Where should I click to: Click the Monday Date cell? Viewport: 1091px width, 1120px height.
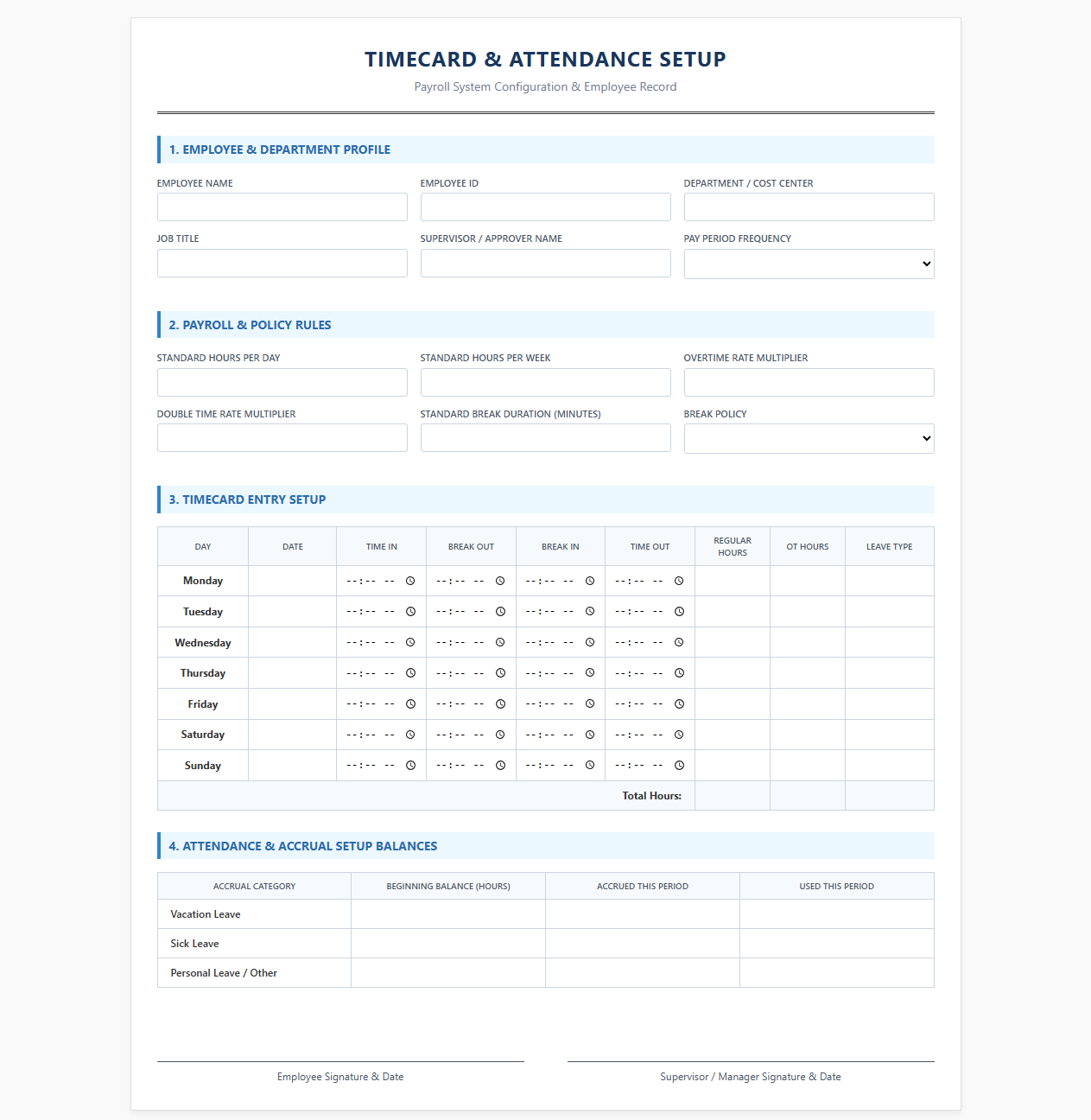point(292,581)
